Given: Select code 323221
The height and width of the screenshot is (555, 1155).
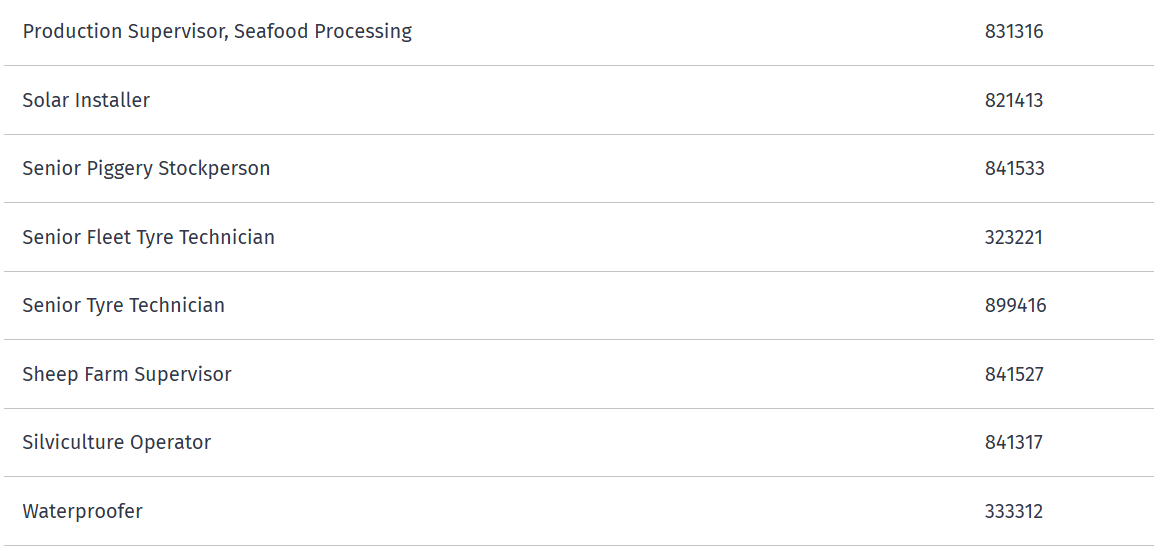Looking at the screenshot, I should 1014,237.
